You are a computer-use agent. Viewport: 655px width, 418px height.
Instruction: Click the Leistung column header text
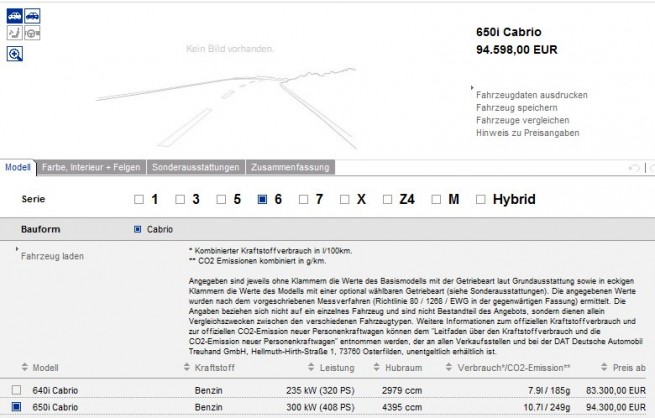pos(337,367)
